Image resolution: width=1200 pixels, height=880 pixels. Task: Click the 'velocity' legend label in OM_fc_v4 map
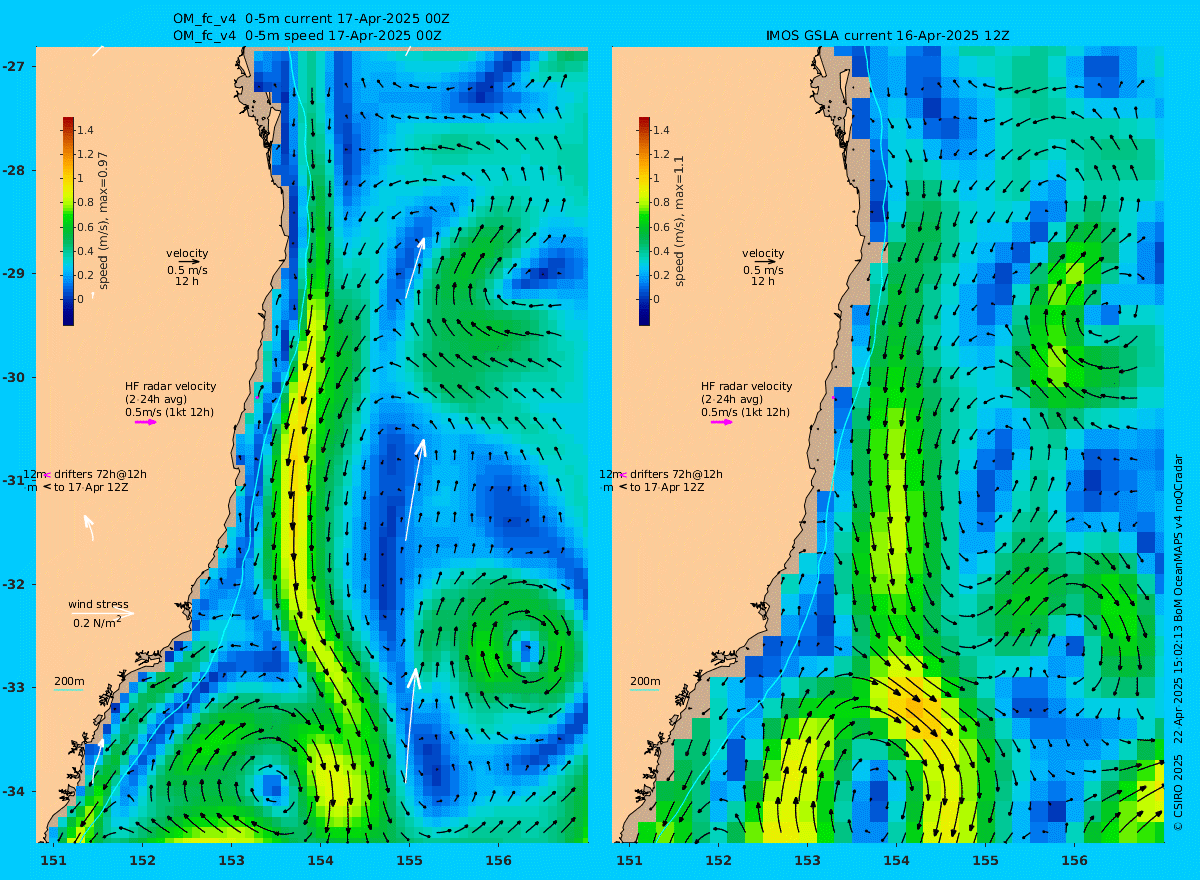[x=187, y=253]
